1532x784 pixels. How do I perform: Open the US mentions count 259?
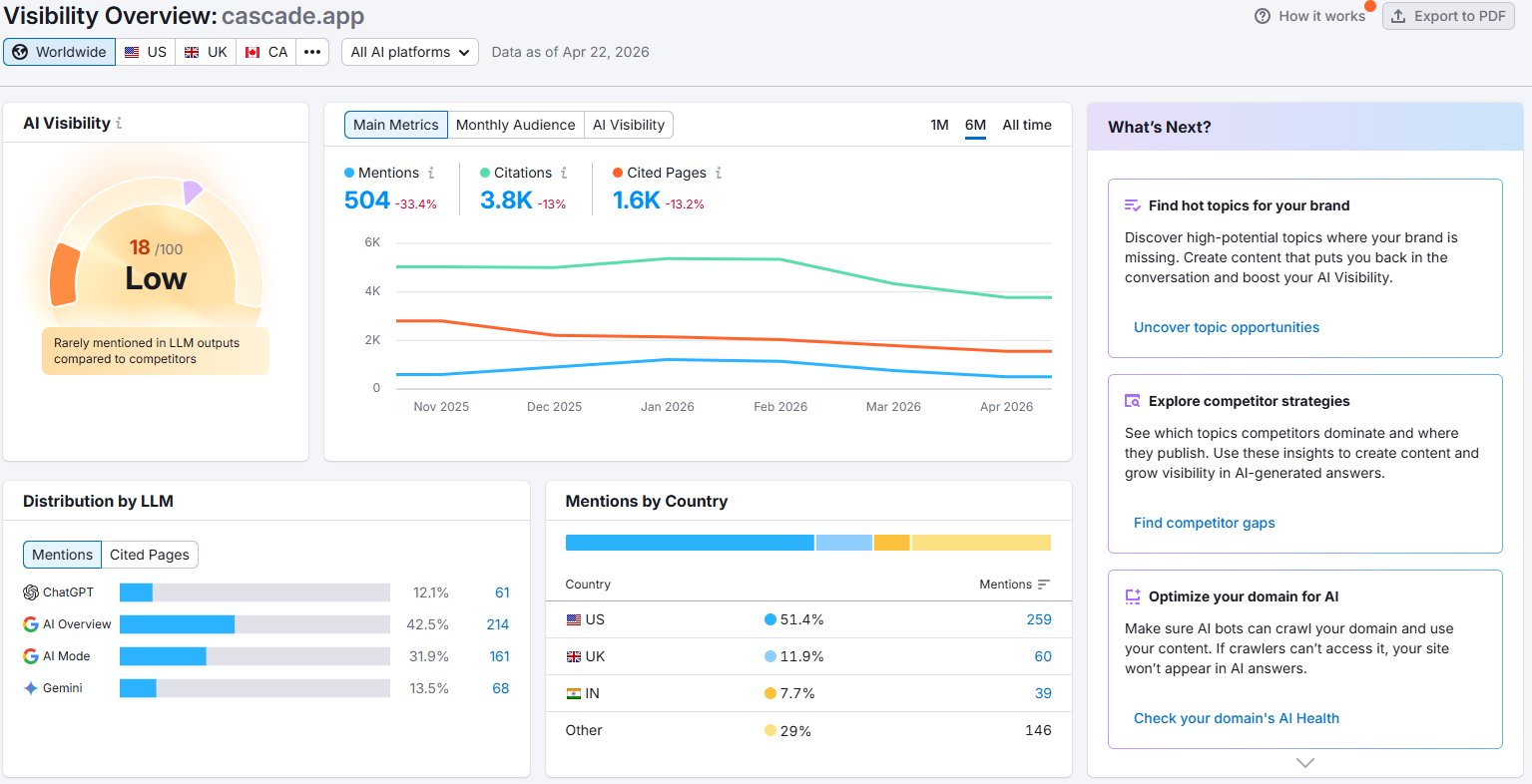(1039, 619)
